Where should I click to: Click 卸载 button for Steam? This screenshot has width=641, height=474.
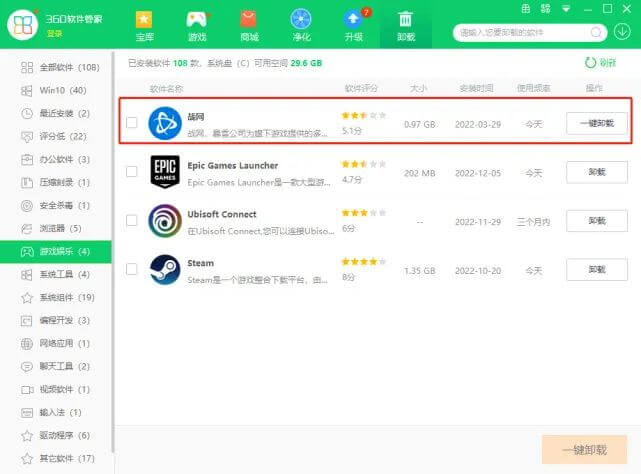pyautogui.click(x=597, y=270)
